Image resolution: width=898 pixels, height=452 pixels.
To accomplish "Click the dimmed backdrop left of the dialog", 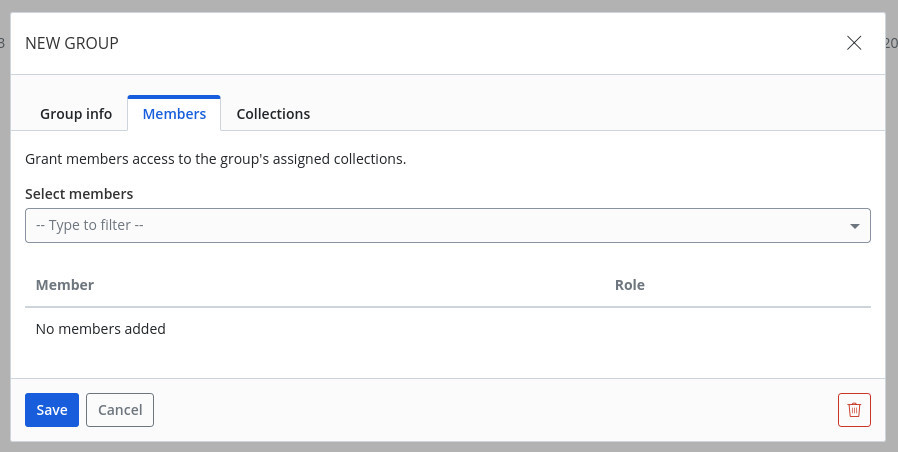I will pos(4,250).
